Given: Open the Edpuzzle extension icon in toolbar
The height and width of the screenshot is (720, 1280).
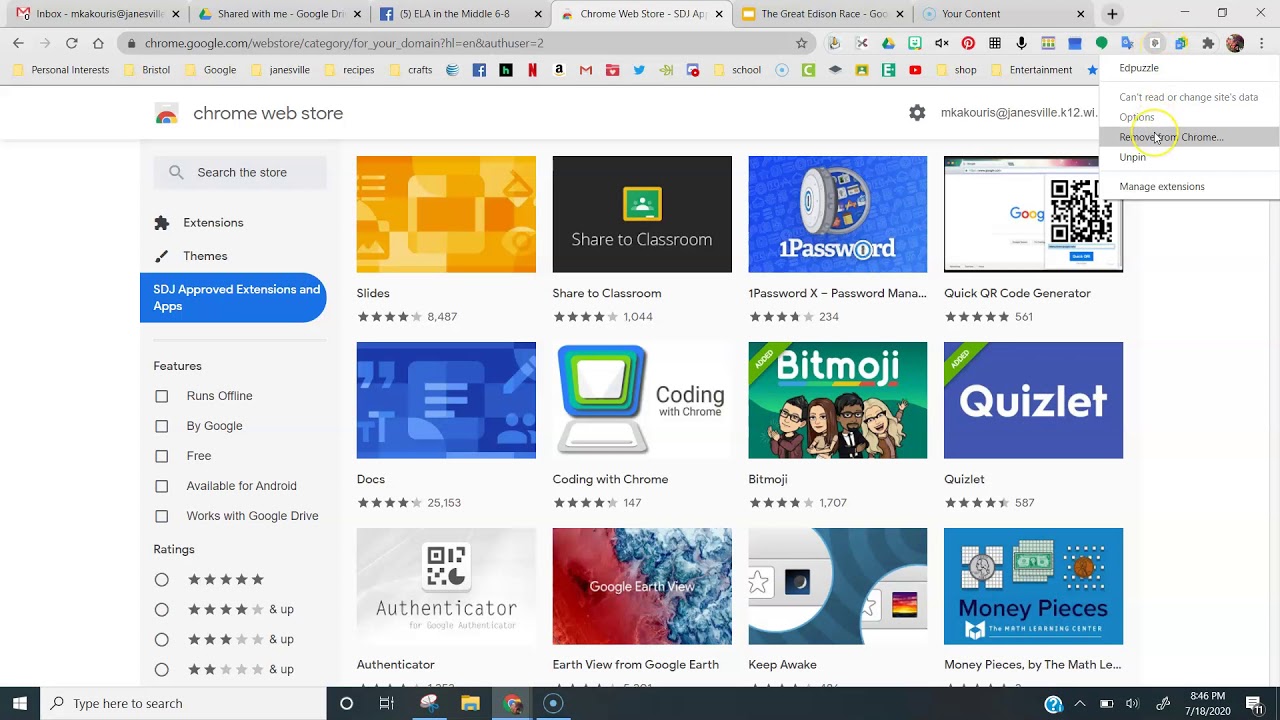Looking at the screenshot, I should coord(1154,43).
